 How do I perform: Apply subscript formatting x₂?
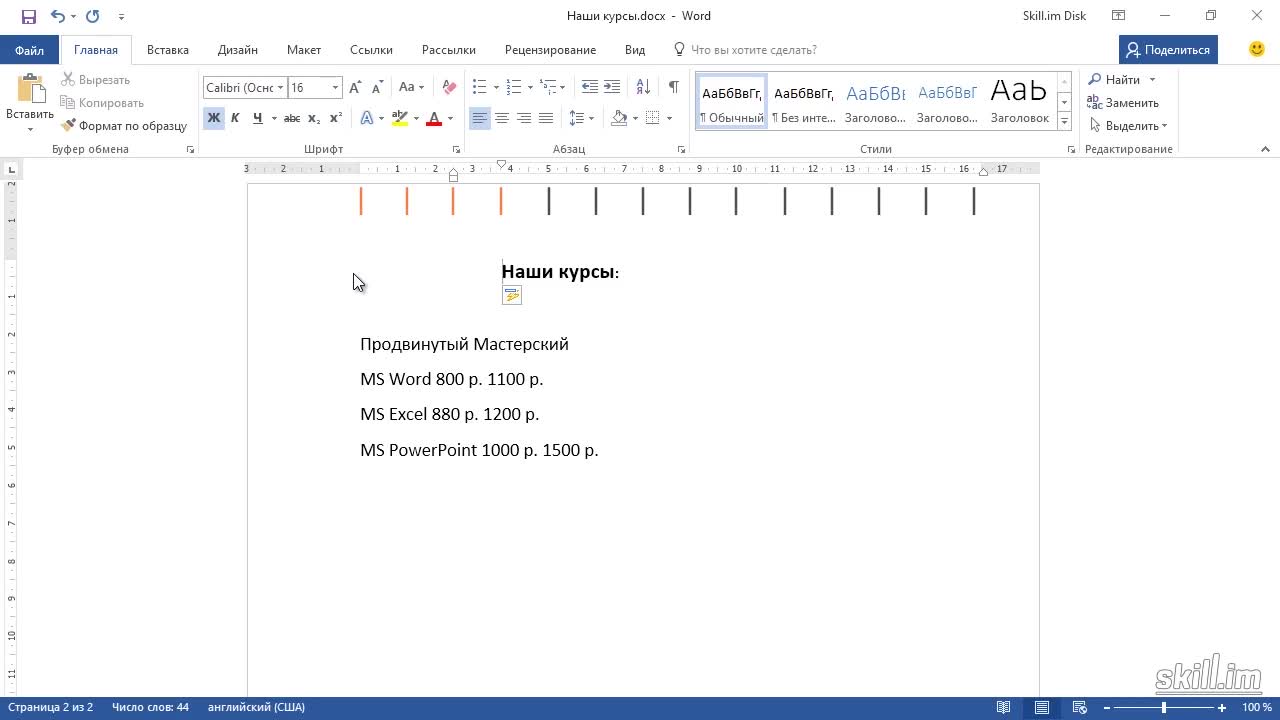click(314, 118)
